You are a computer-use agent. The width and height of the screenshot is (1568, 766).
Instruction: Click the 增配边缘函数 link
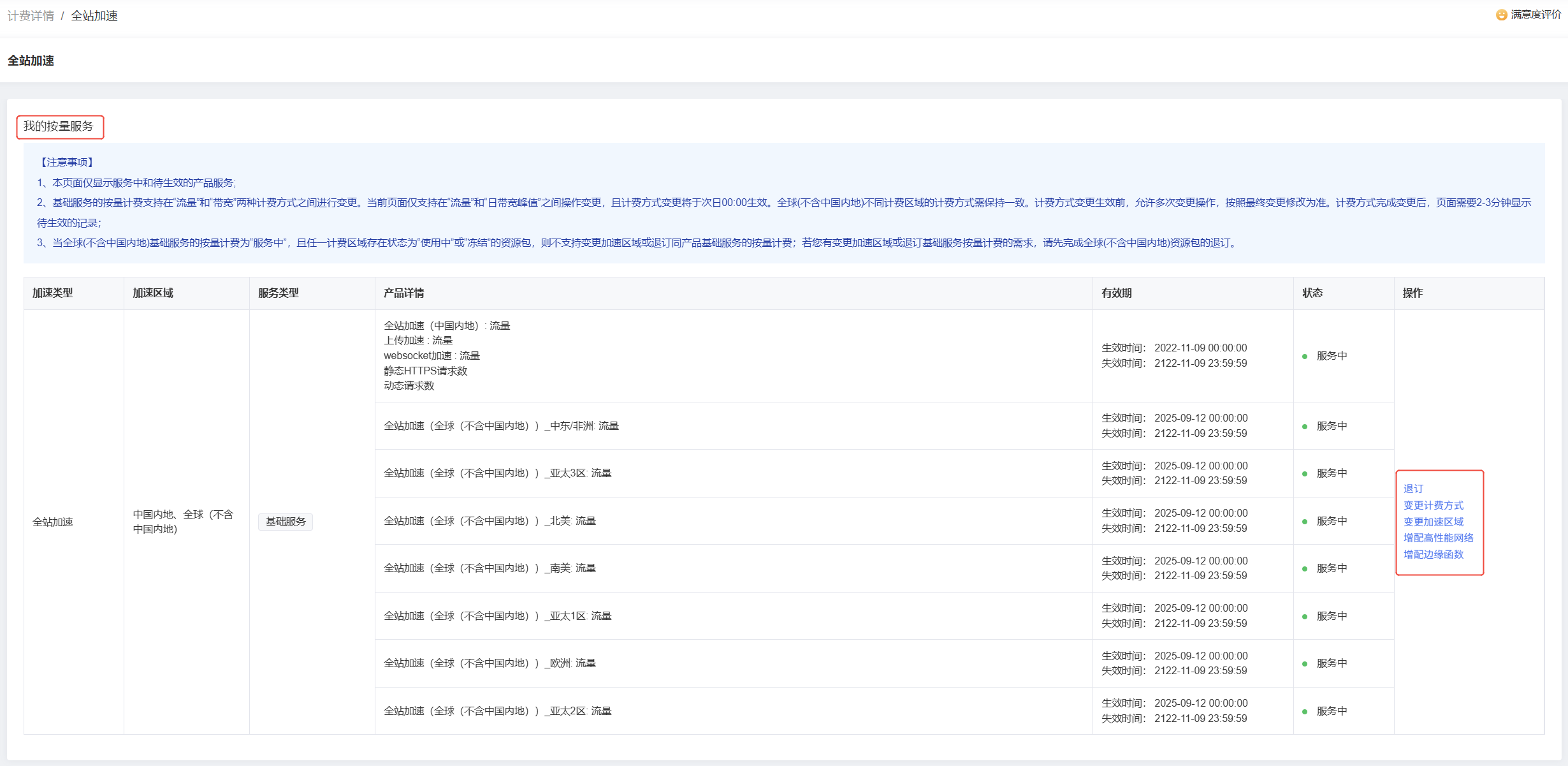pos(1433,554)
